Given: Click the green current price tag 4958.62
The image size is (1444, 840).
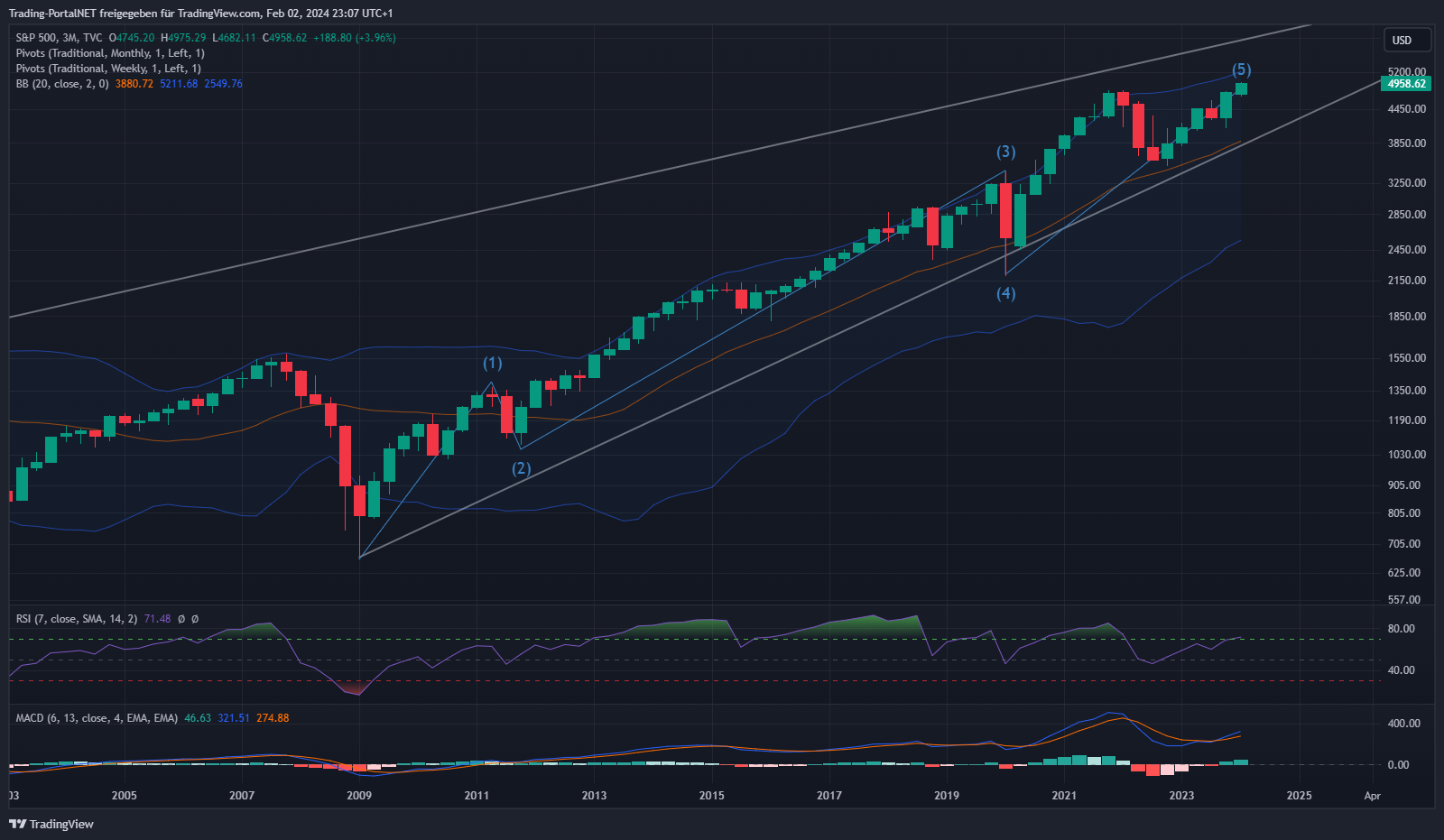Looking at the screenshot, I should pyautogui.click(x=1406, y=84).
